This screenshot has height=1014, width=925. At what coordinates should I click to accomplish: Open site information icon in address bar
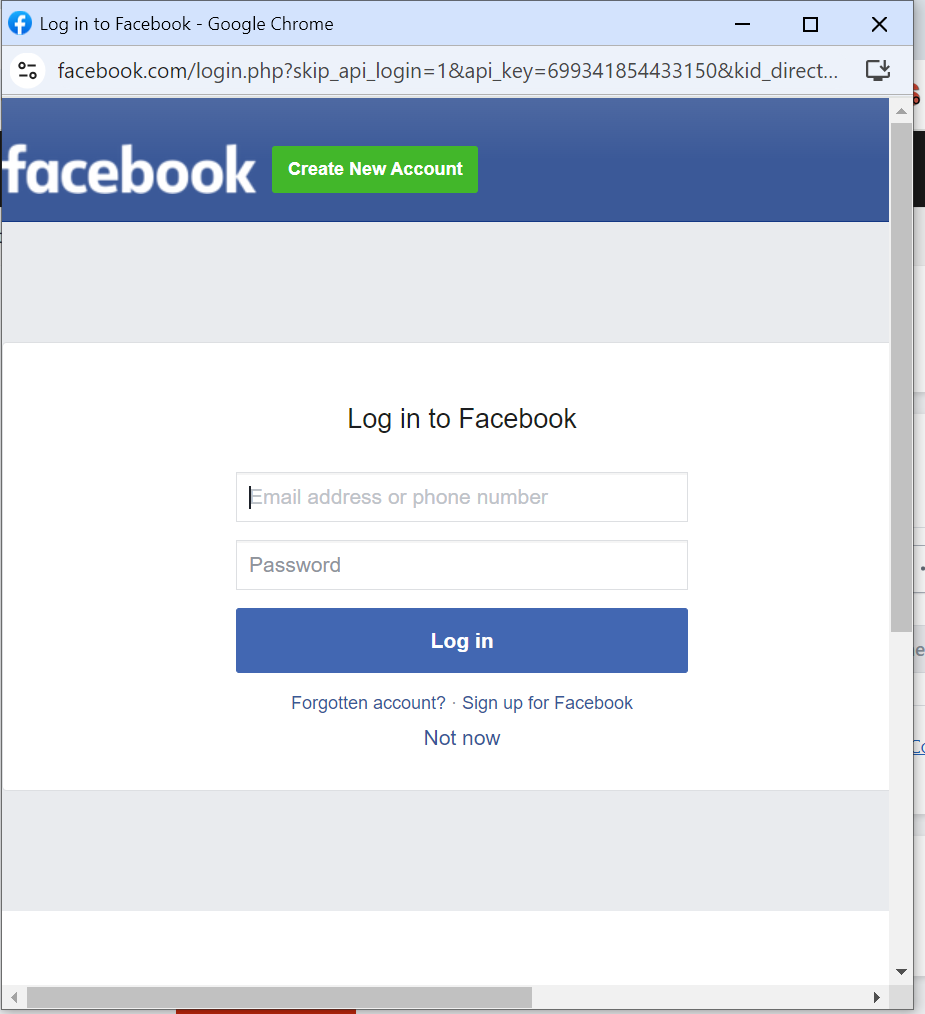click(x=27, y=70)
